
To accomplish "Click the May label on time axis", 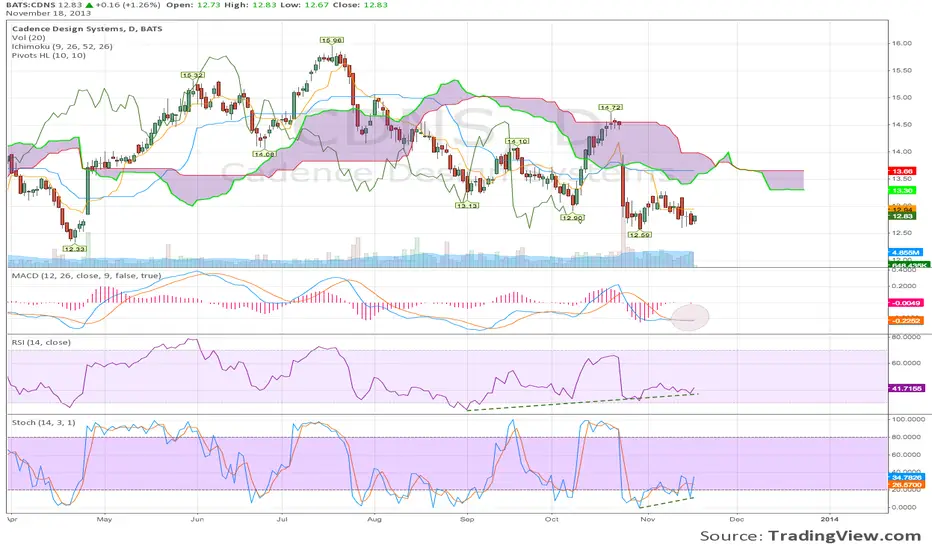I will (x=104, y=519).
